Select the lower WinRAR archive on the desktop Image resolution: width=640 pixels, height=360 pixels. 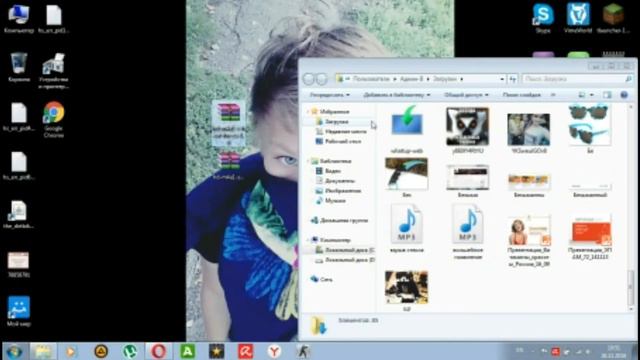pyautogui.click(x=229, y=165)
